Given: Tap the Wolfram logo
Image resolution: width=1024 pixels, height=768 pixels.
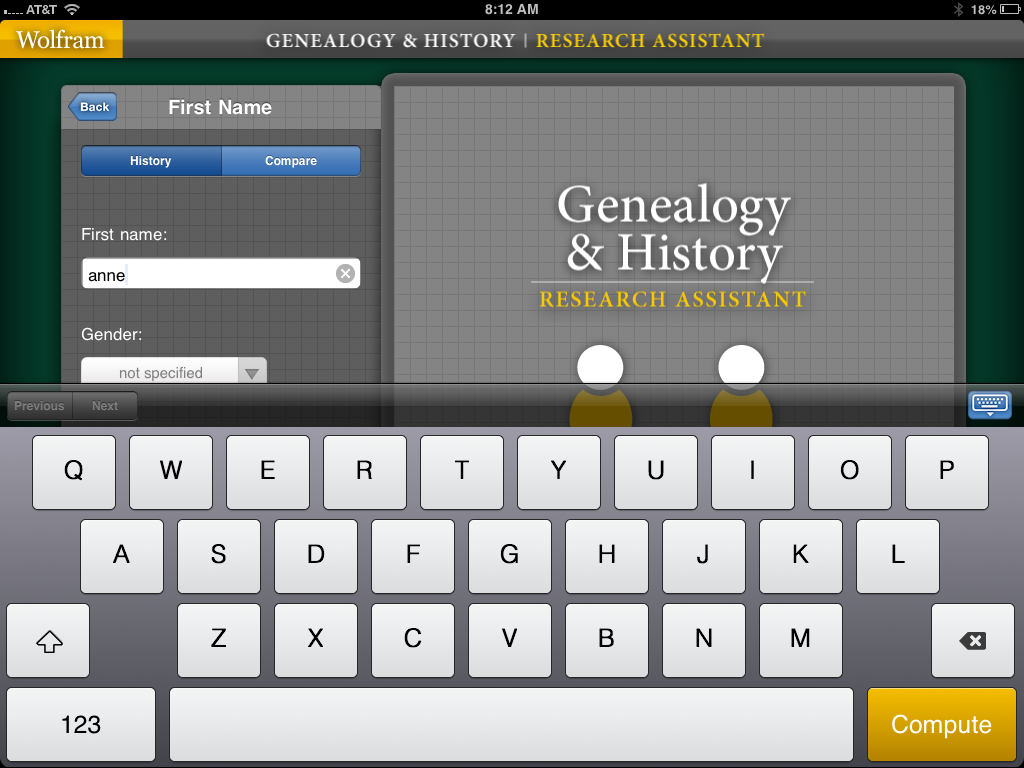Looking at the screenshot, I should click(61, 40).
